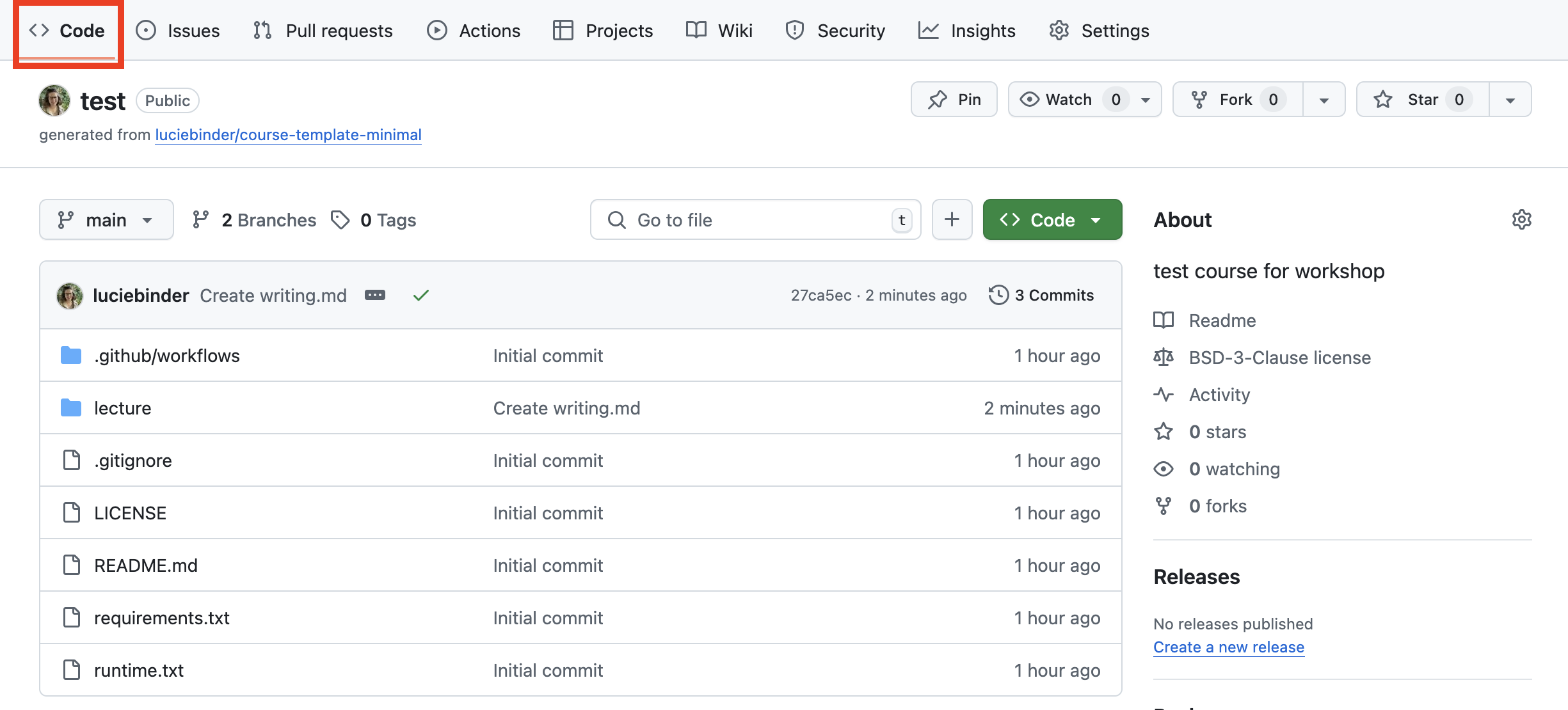View the 0 stars stargazers link
The height and width of the screenshot is (710, 1568).
[x=1200, y=431]
